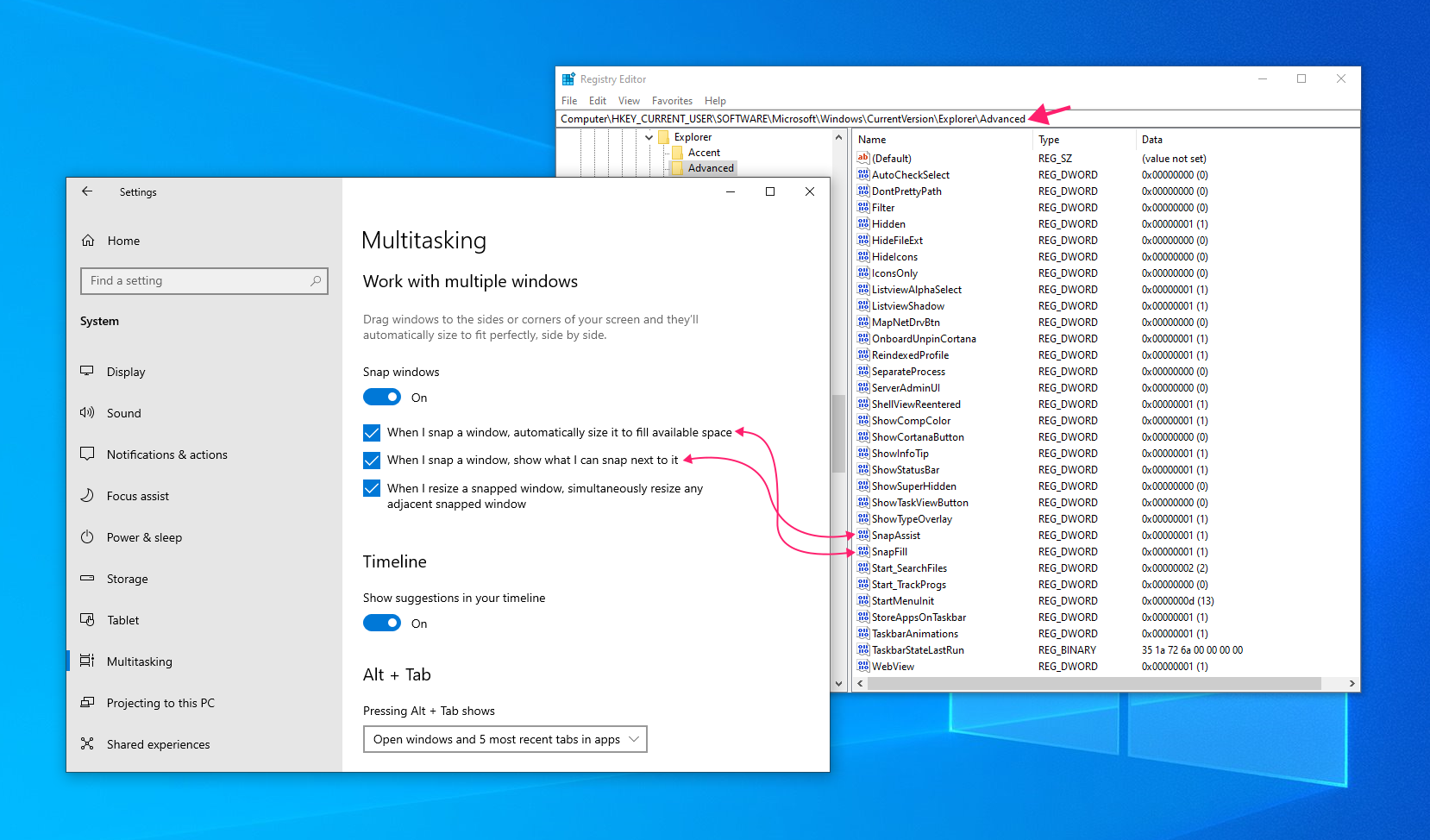Uncheck automatically size to fill available space
Image resolution: width=1430 pixels, height=840 pixels.
(372, 432)
